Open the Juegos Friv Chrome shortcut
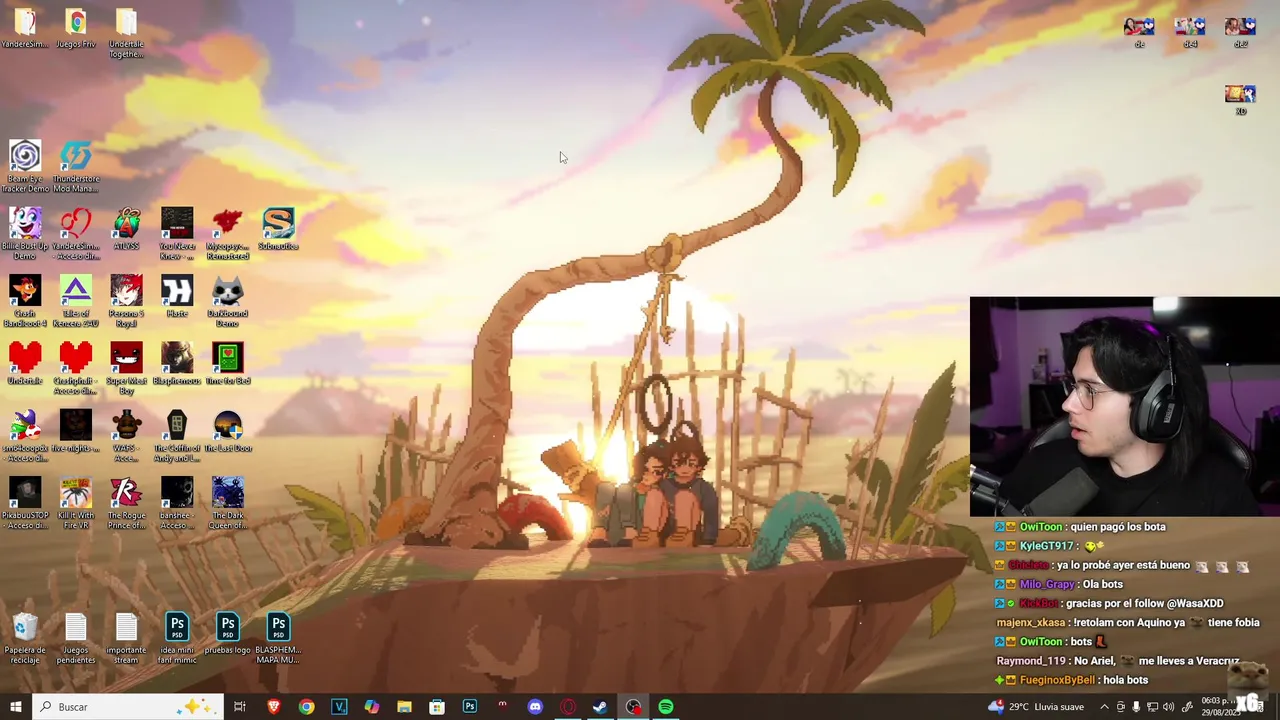This screenshot has height=720, width=1280. pyautogui.click(x=76, y=30)
